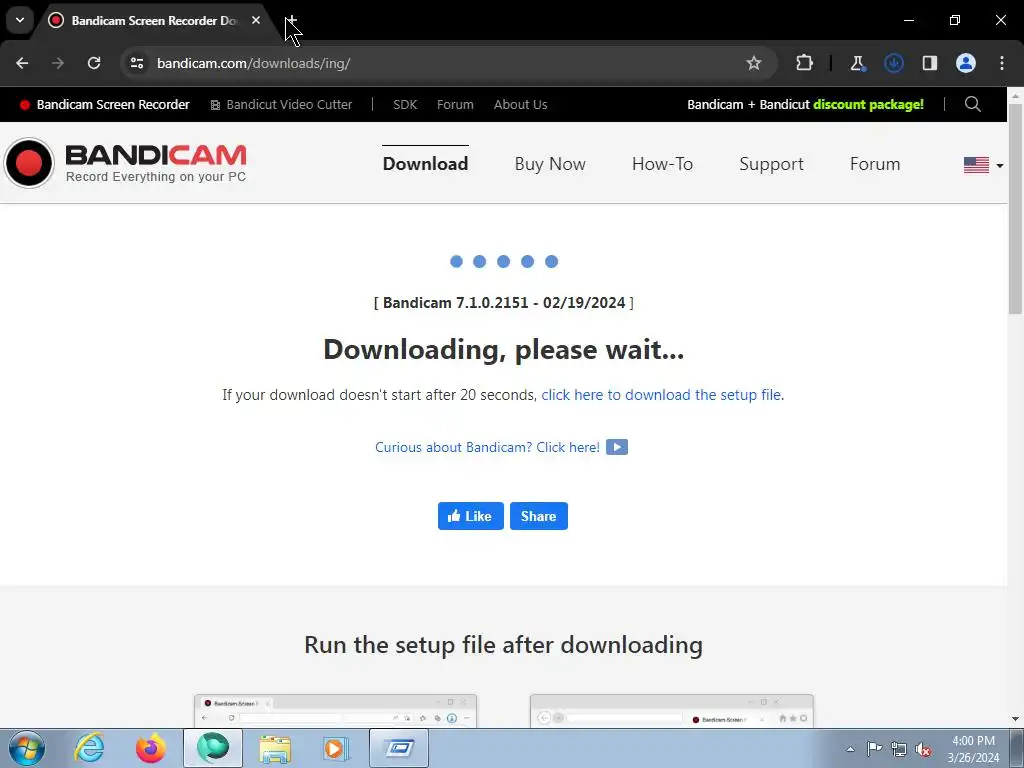This screenshot has height=768, width=1024.
Task: Click the muted volume tray icon
Action: tap(923, 749)
